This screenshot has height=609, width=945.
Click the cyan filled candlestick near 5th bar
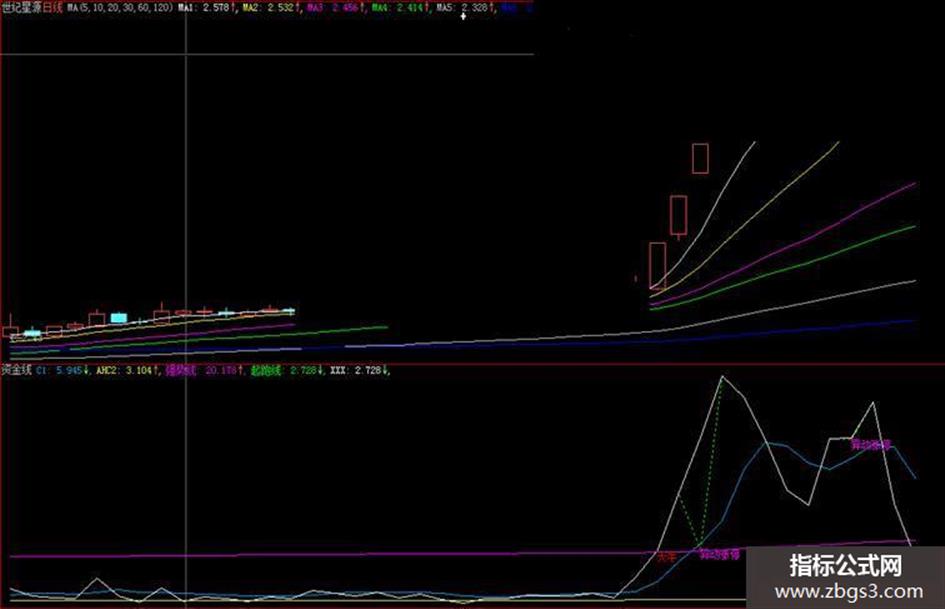[x=119, y=318]
